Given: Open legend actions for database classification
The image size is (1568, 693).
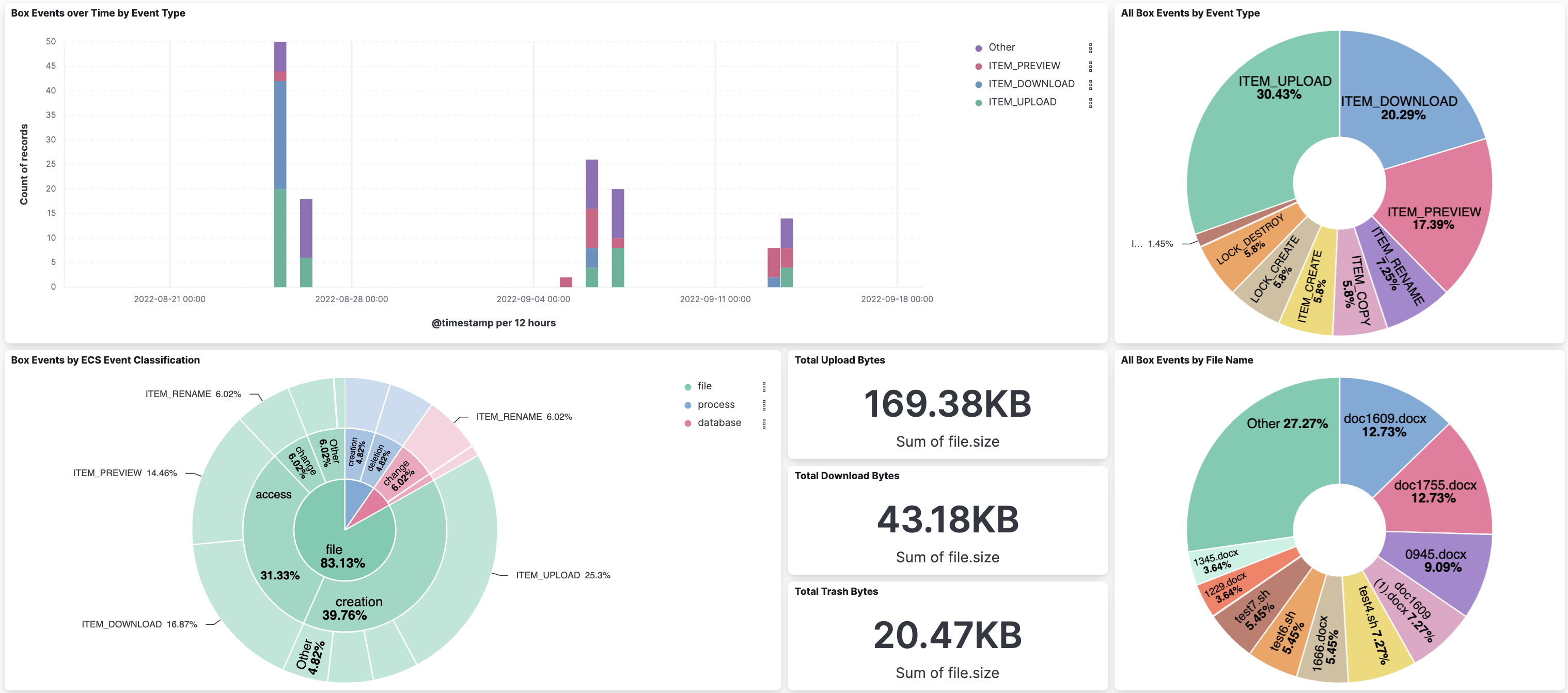Looking at the screenshot, I should coord(765,422).
